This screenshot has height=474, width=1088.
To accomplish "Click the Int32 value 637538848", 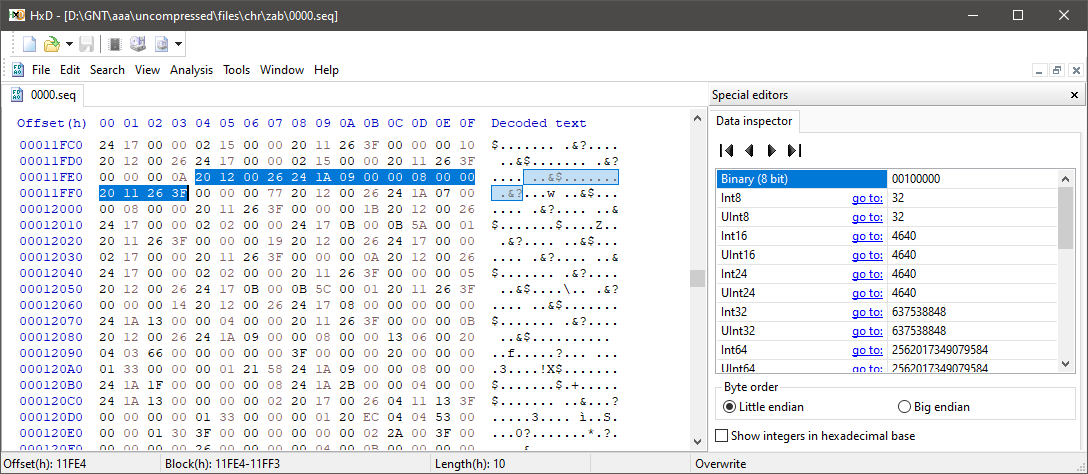I will (919, 312).
